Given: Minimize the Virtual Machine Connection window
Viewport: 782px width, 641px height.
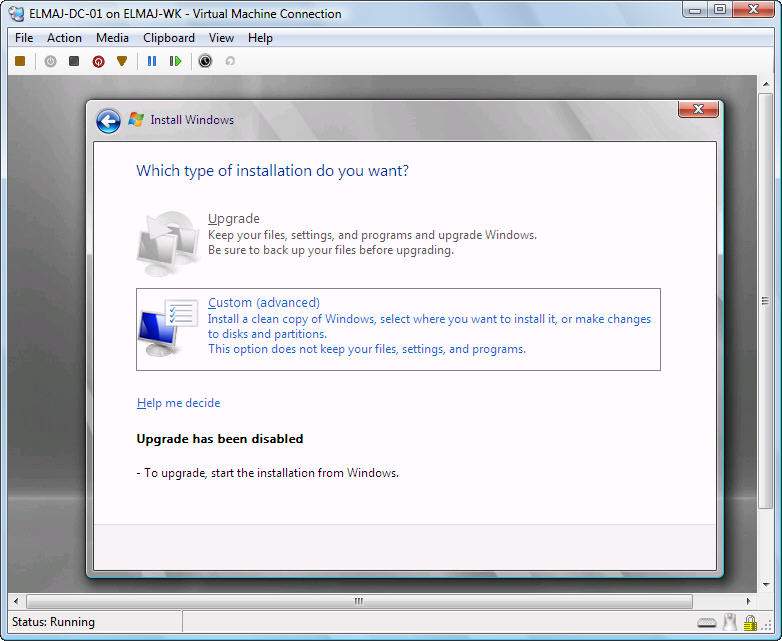Looking at the screenshot, I should pyautogui.click(x=695, y=9).
